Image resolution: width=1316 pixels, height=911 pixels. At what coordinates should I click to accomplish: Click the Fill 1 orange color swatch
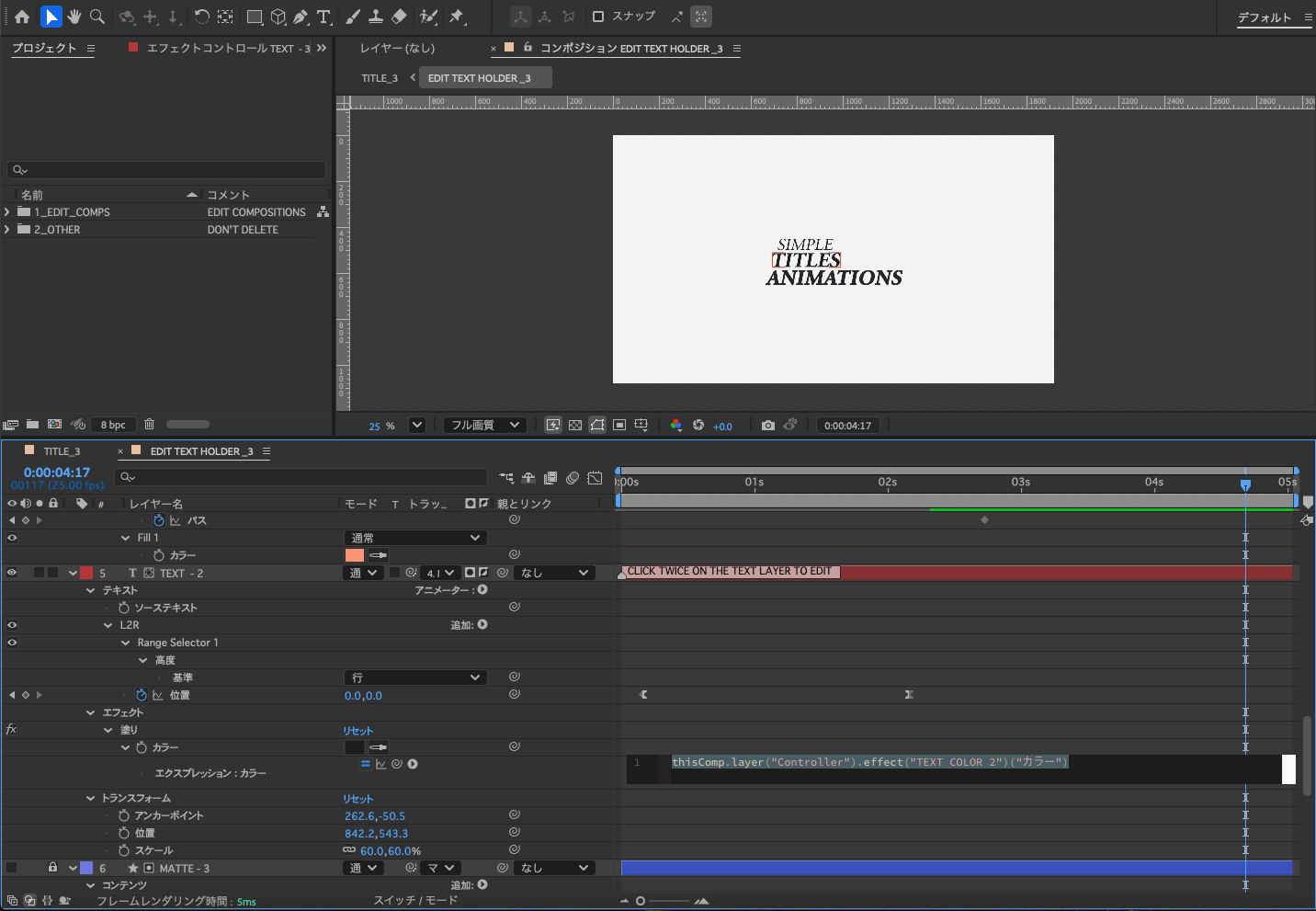(x=355, y=555)
